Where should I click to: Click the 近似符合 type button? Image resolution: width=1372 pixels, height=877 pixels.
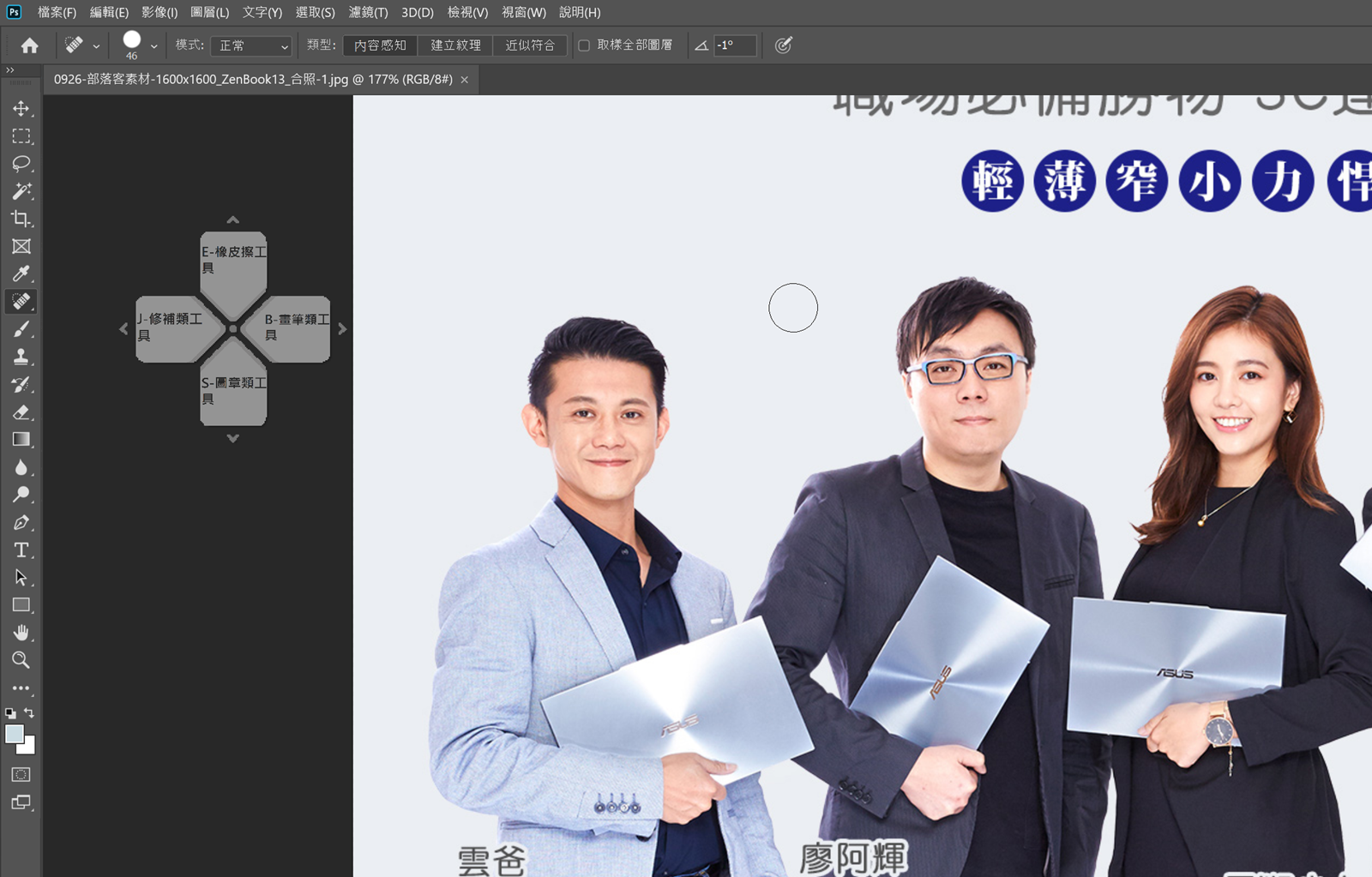coord(530,45)
